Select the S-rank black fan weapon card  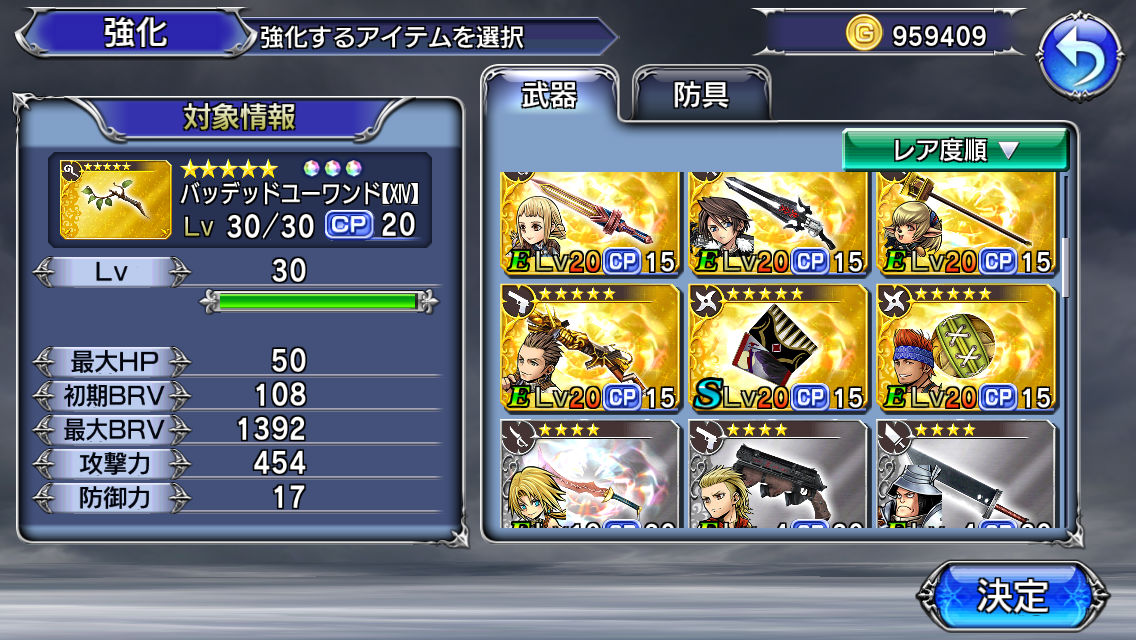pyautogui.click(x=778, y=347)
